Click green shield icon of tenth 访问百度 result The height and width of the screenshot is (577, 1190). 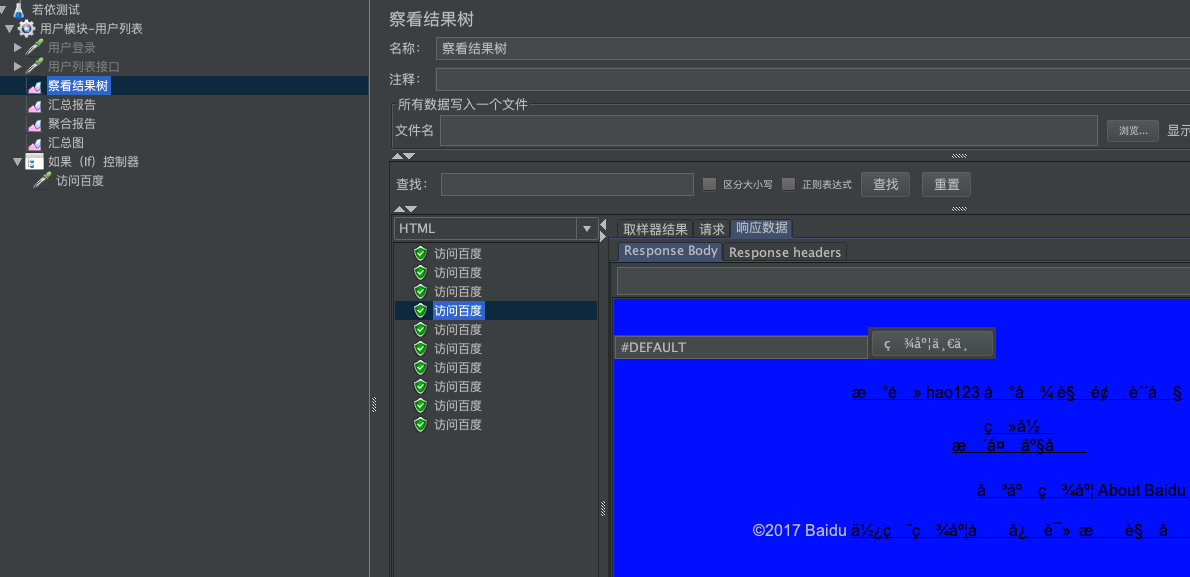pos(420,424)
